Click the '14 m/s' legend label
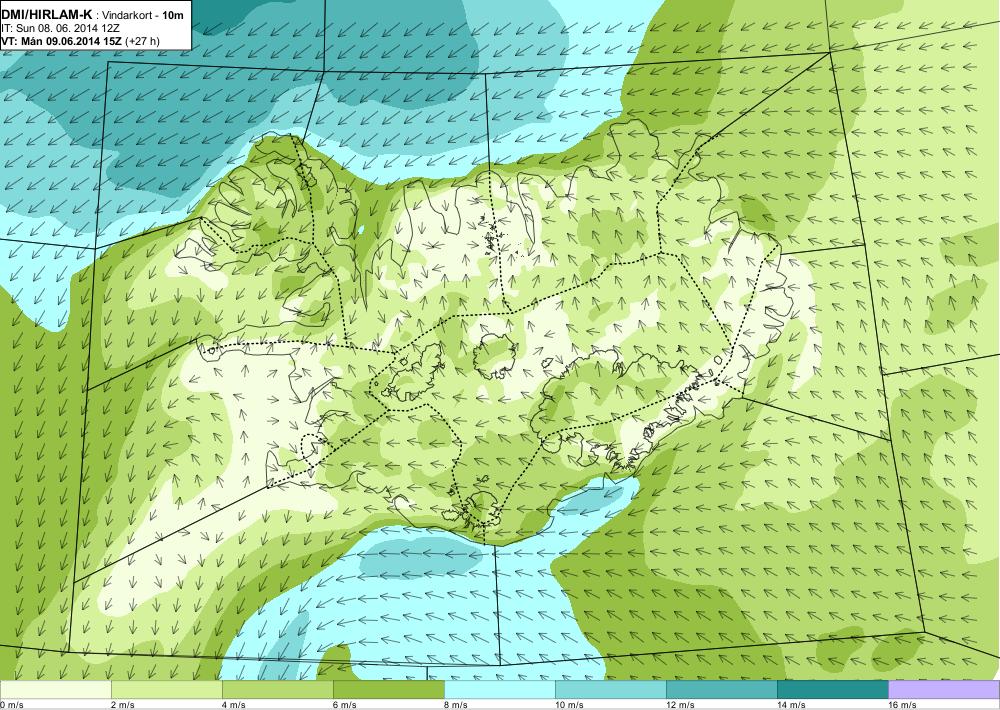 (791, 705)
